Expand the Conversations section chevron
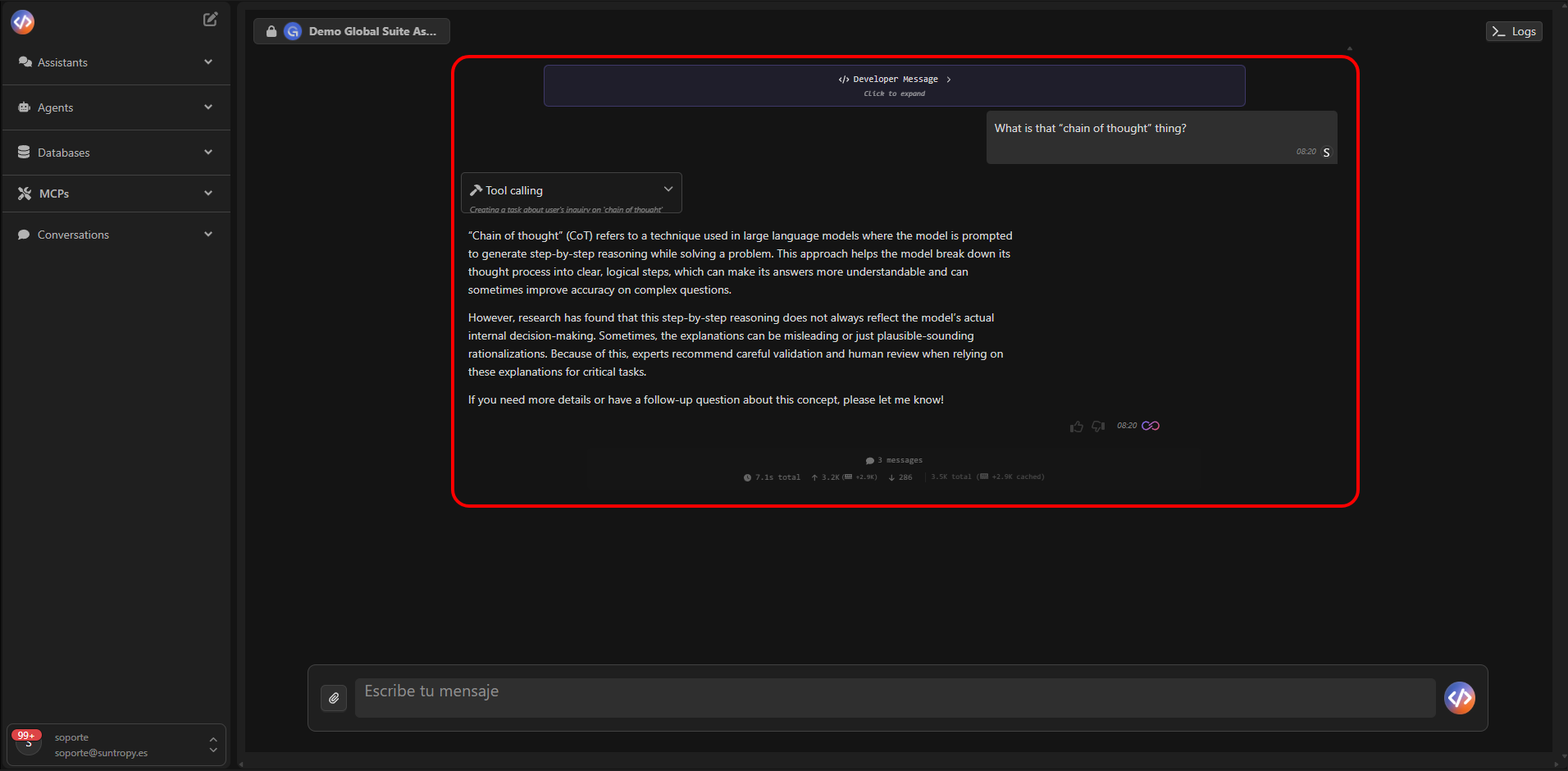 pyautogui.click(x=208, y=235)
